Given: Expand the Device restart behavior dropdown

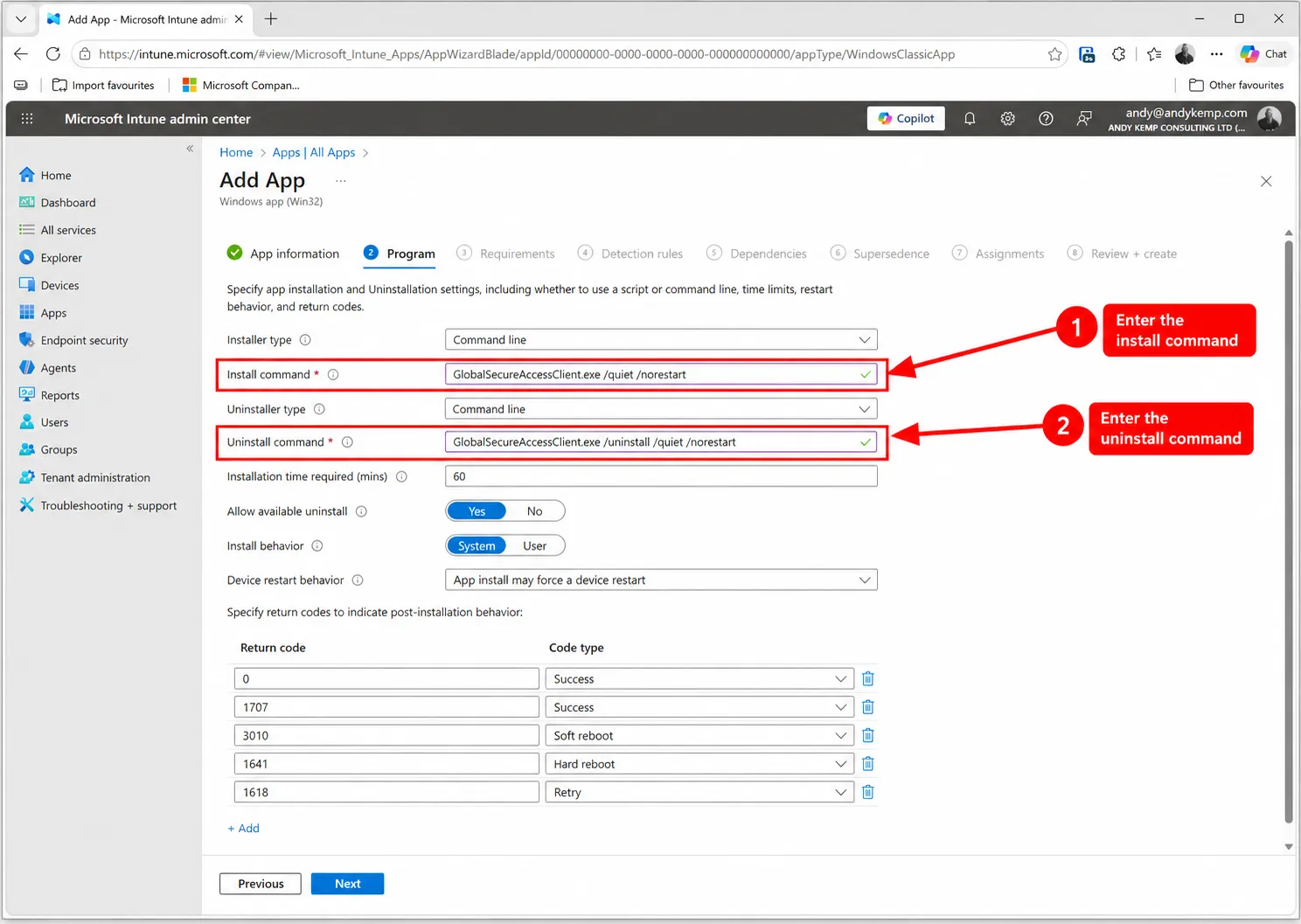Looking at the screenshot, I should point(661,580).
